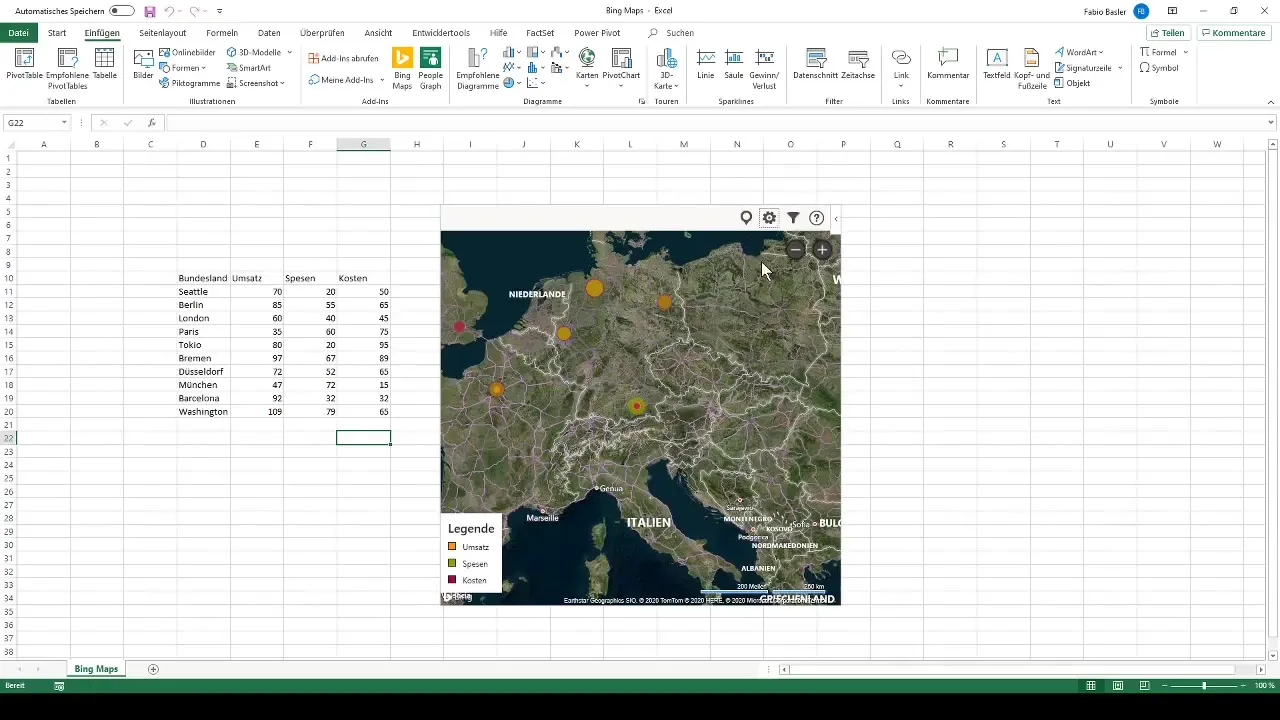Insert a Textfeld
This screenshot has width=1280, height=720.
(996, 64)
